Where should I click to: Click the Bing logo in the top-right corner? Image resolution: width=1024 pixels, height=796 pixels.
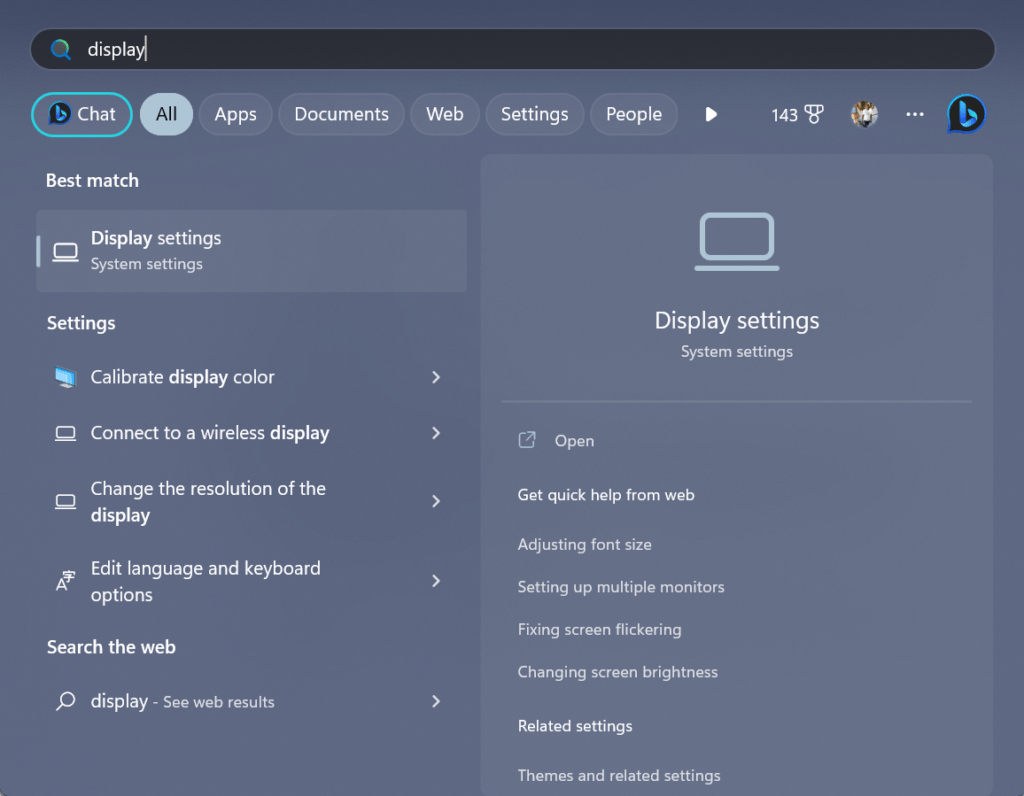pyautogui.click(x=966, y=114)
